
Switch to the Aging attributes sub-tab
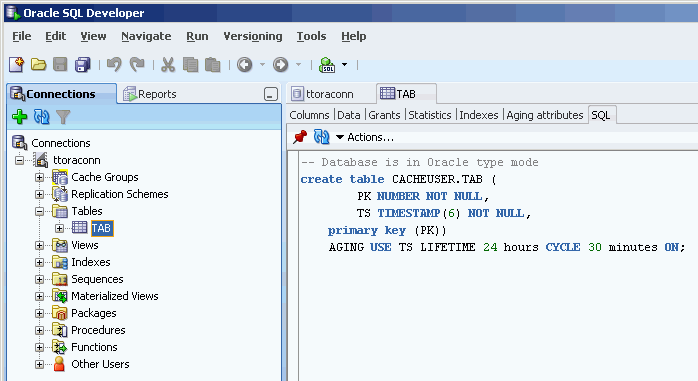coord(544,115)
